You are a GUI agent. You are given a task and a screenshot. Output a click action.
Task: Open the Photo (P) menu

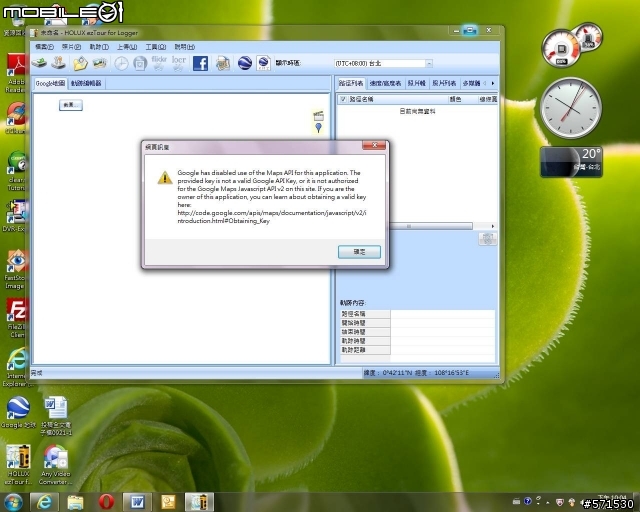pyautogui.click(x=71, y=47)
